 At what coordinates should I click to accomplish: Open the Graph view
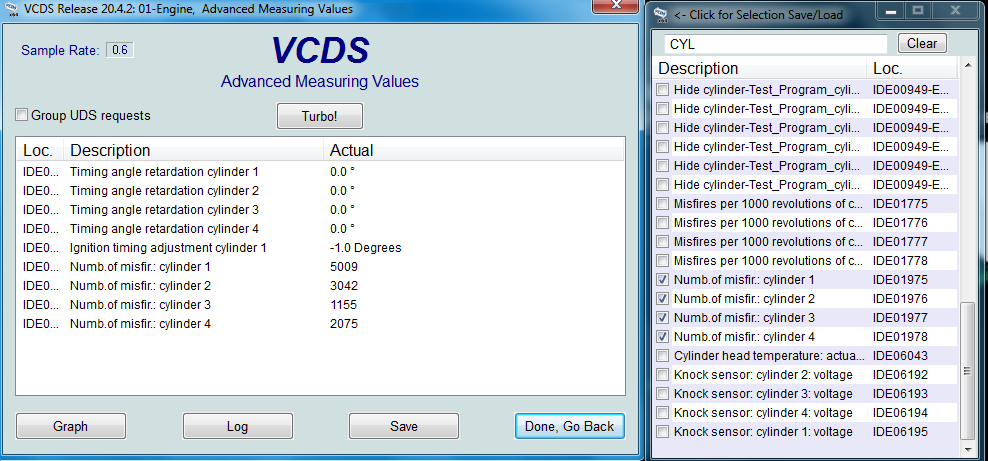pos(71,426)
